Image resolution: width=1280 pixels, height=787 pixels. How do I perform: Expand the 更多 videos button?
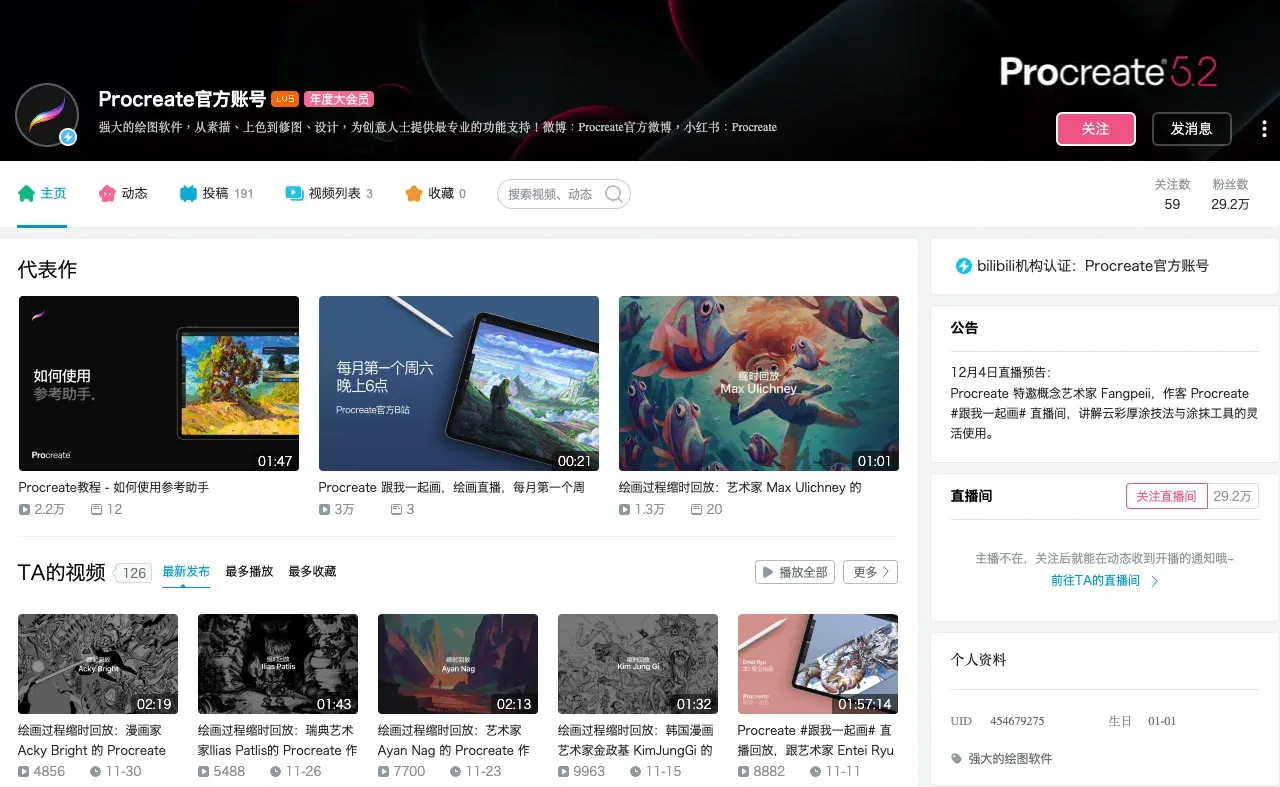click(870, 572)
